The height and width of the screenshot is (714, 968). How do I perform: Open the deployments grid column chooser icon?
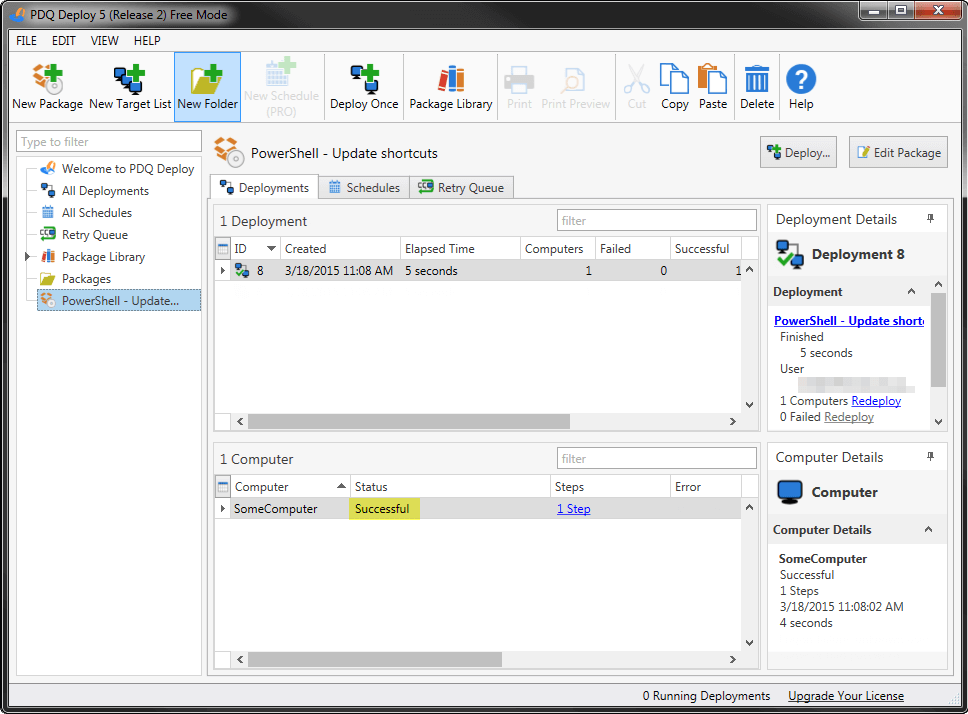click(223, 249)
